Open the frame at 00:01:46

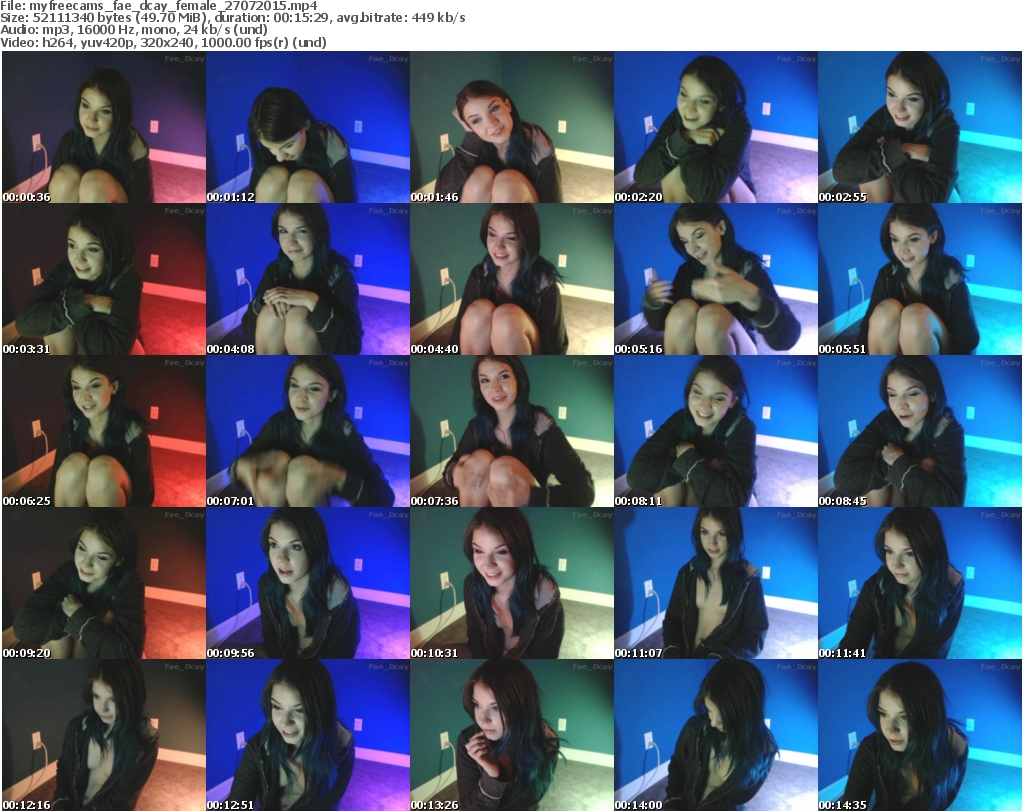point(511,127)
